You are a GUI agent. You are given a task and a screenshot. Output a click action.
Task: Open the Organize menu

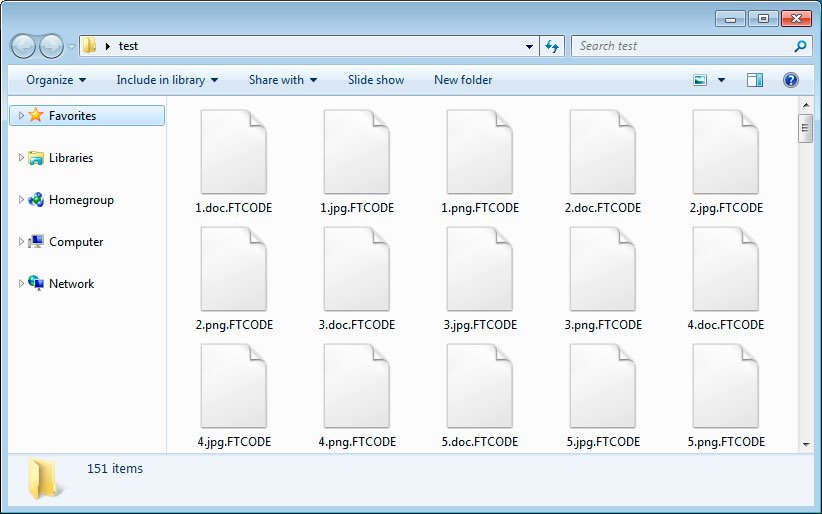(56, 80)
